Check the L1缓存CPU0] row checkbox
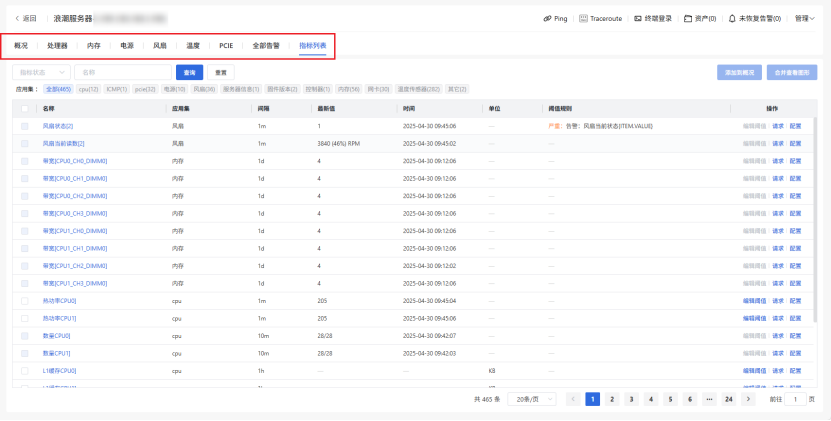 tap(24, 371)
